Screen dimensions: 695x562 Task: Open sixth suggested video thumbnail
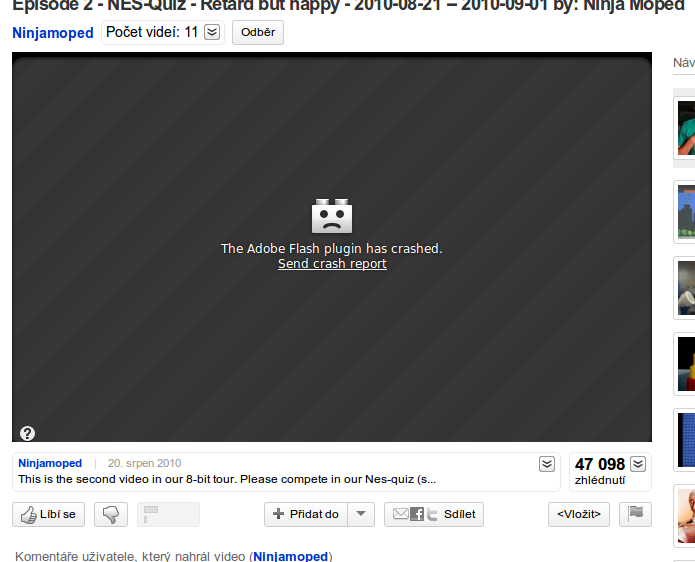(x=686, y=516)
